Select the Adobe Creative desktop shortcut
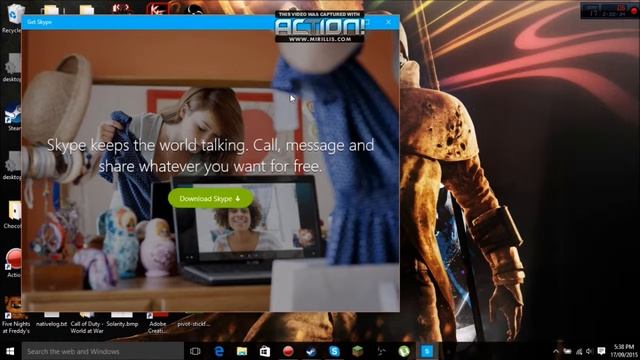This screenshot has height=360, width=640. [x=158, y=322]
